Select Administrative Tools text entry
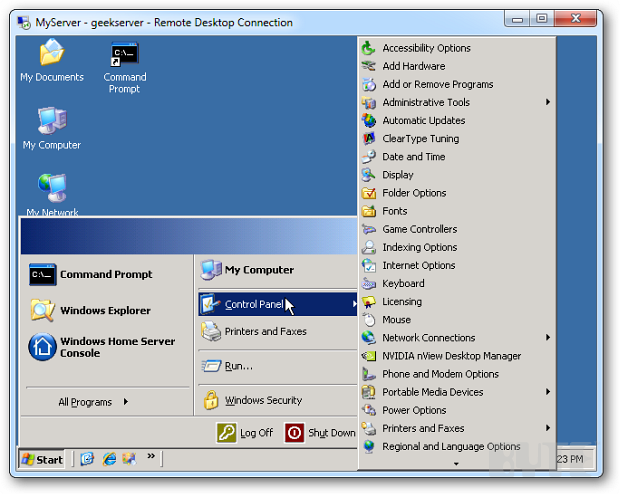620x494 pixels. pyautogui.click(x=426, y=102)
